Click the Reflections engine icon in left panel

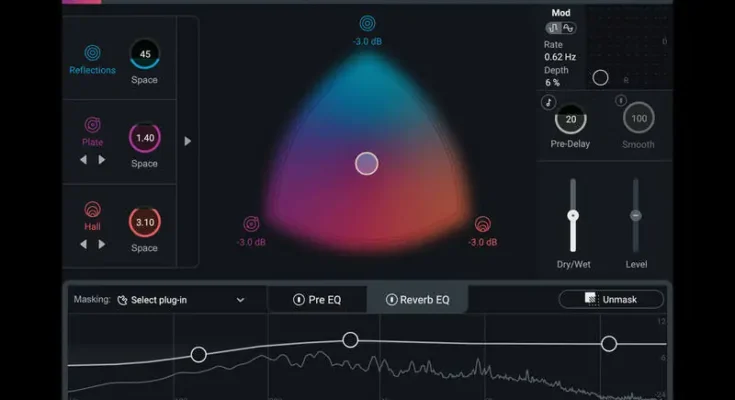coord(92,52)
